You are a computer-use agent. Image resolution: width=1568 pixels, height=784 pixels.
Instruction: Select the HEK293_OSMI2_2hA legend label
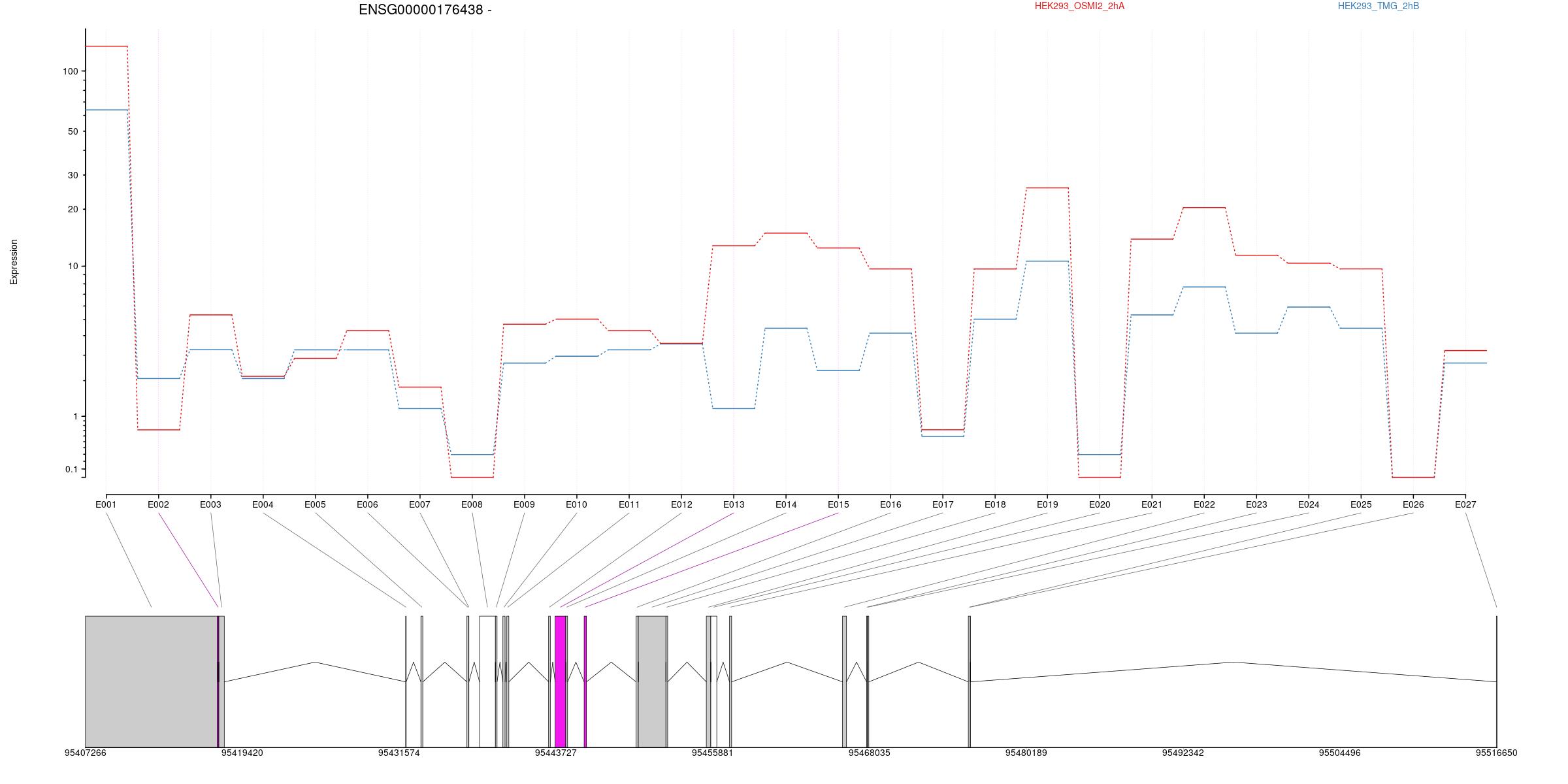pos(1079,6)
